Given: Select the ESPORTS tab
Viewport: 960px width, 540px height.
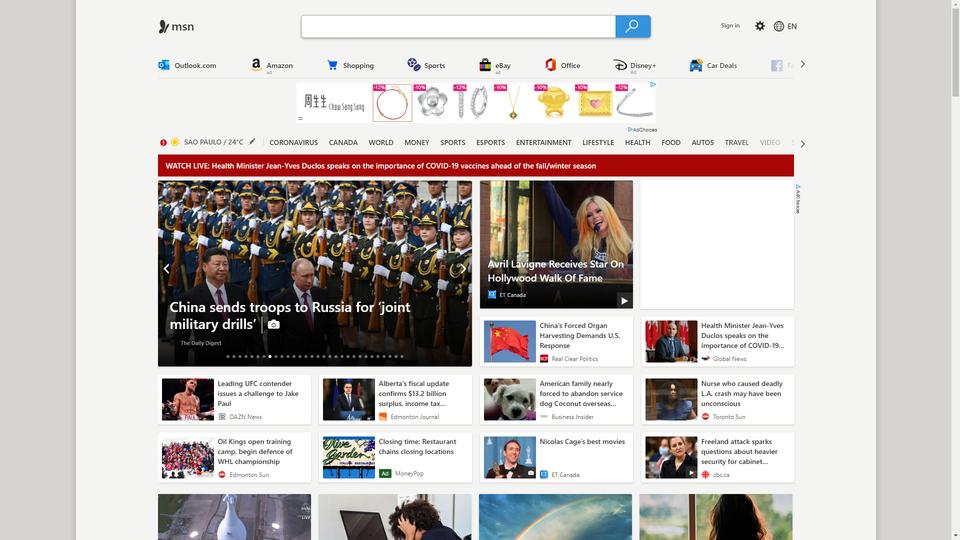Looking at the screenshot, I should tap(490, 142).
